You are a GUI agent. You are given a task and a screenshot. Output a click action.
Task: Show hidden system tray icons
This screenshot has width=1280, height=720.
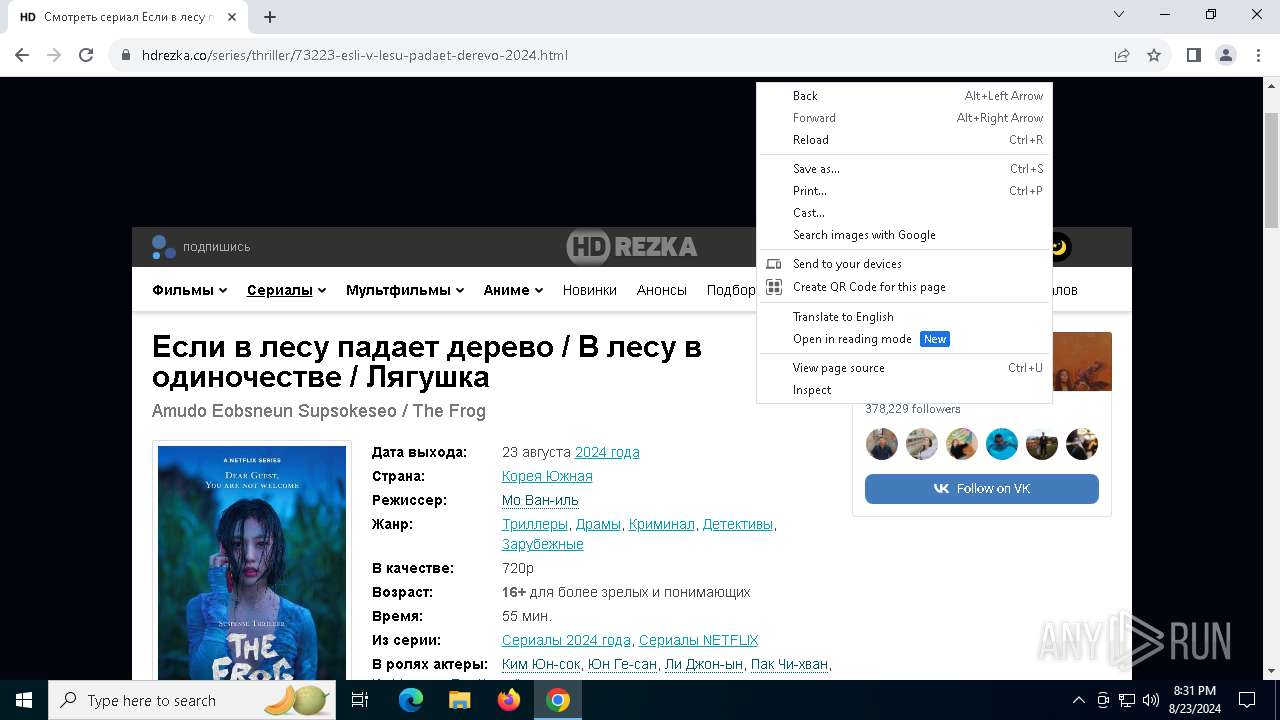click(1079, 700)
